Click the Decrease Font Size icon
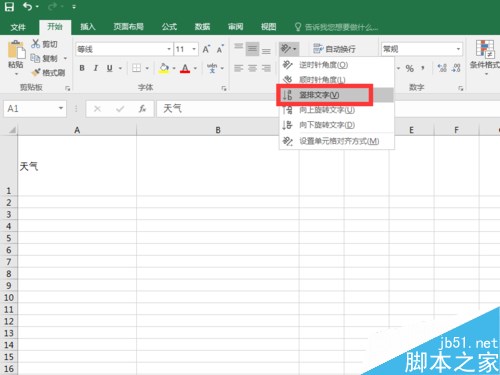The image size is (500, 375). point(220,49)
